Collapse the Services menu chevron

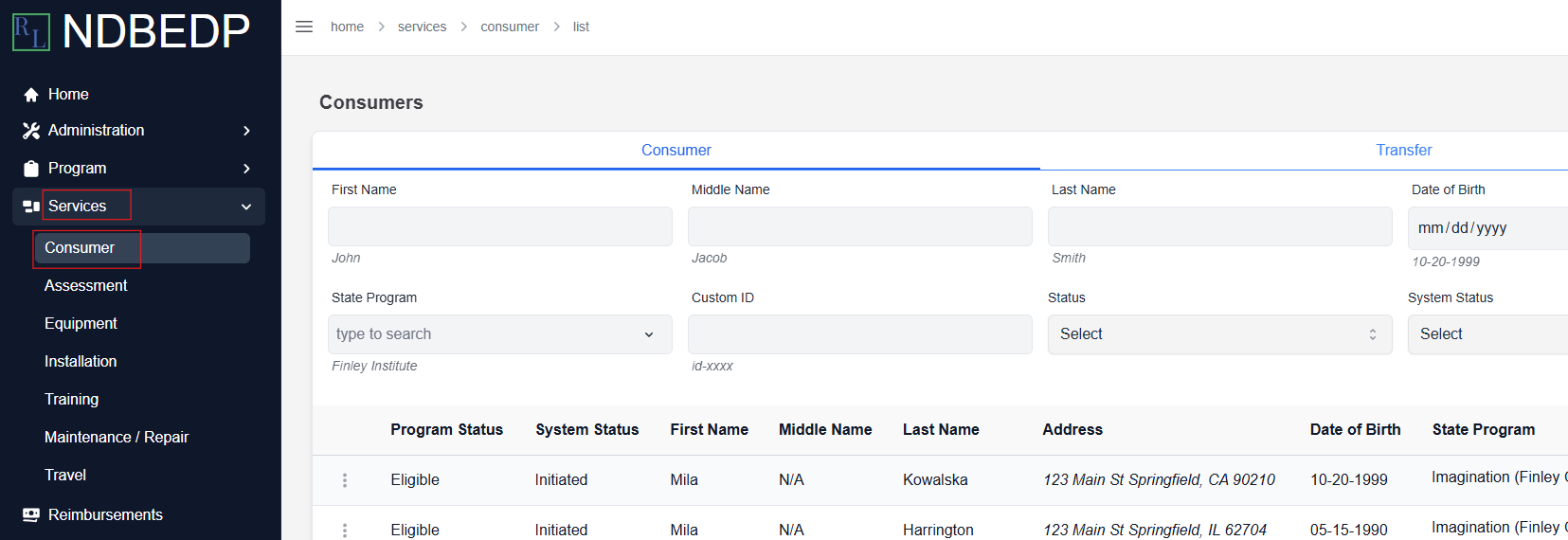(246, 207)
